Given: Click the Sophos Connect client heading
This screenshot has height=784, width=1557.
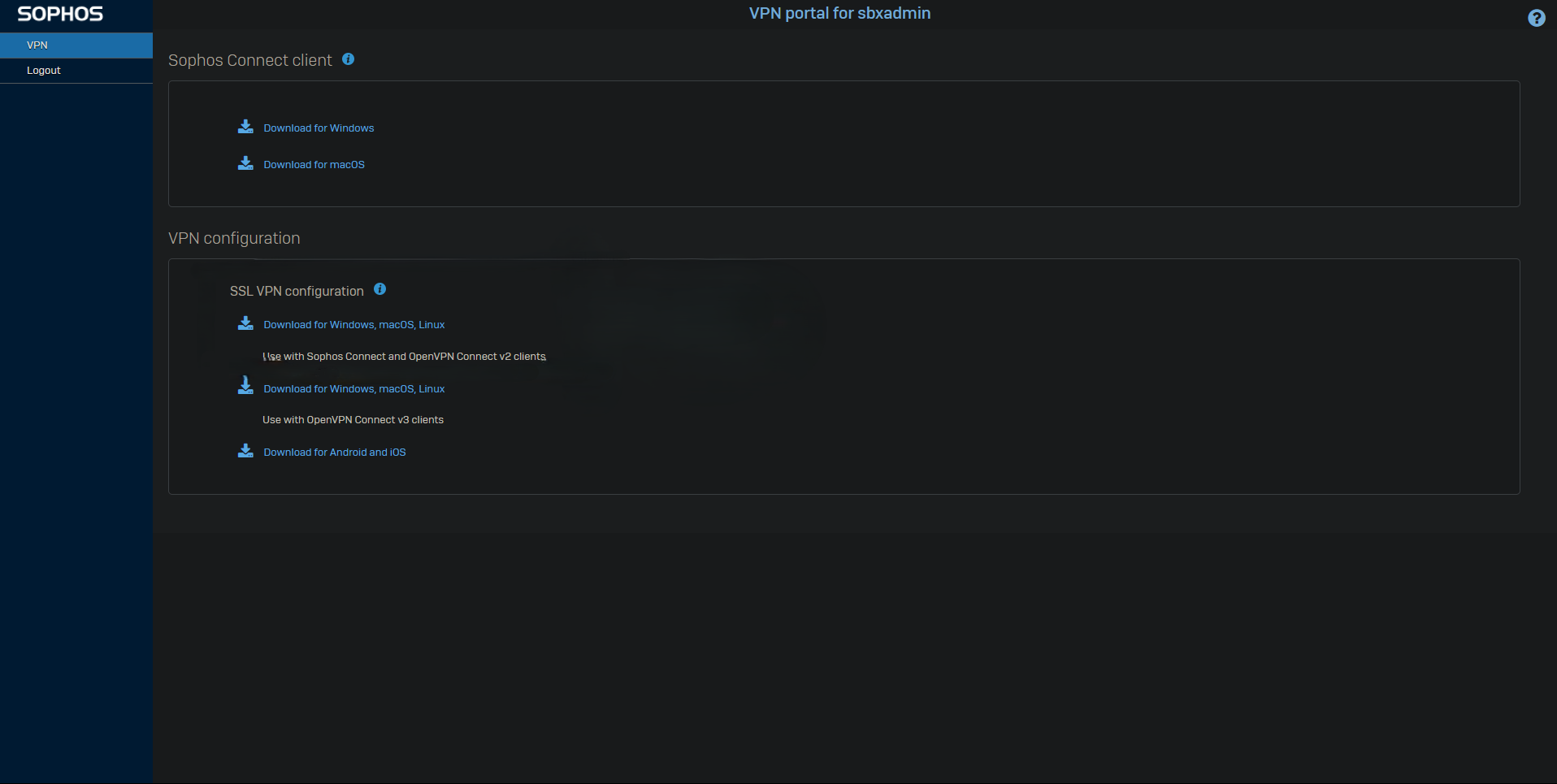Looking at the screenshot, I should point(249,60).
